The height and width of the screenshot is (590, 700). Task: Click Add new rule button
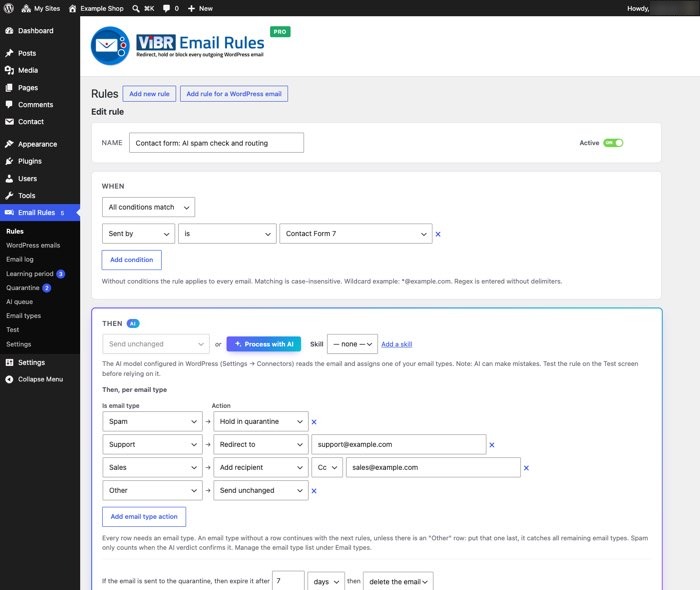tap(149, 94)
